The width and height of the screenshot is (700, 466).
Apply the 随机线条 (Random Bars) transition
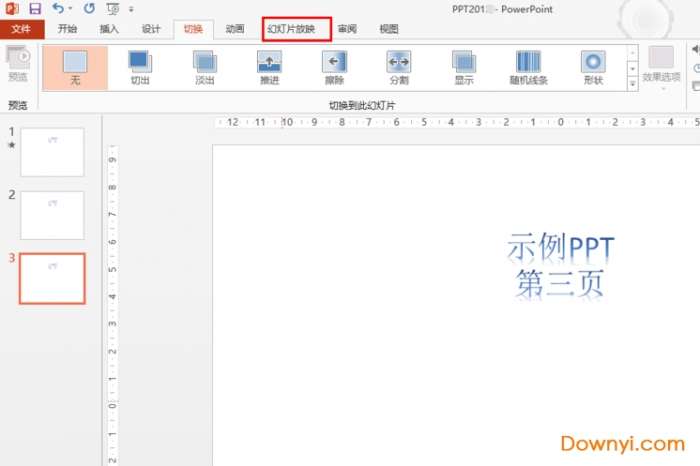pos(528,66)
